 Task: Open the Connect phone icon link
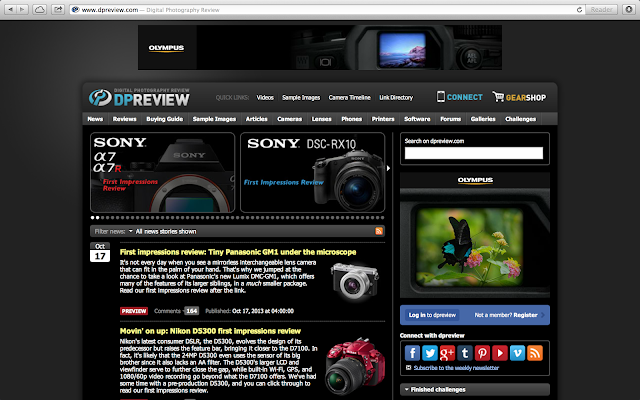click(460, 97)
